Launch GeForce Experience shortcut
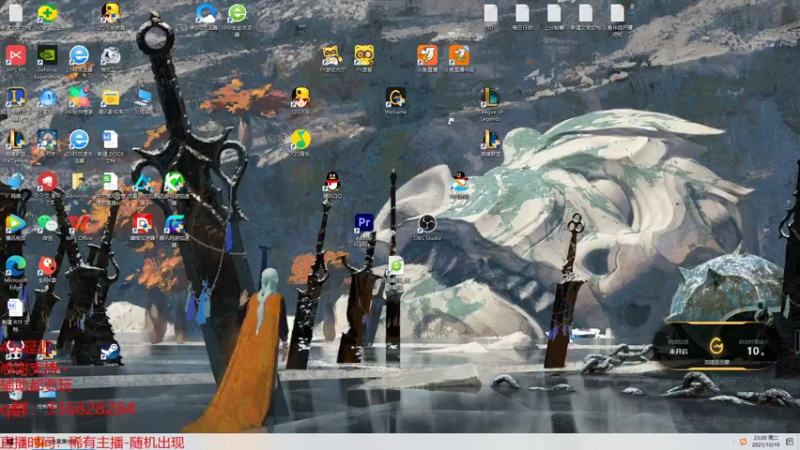Image resolution: width=800 pixels, height=450 pixels. [47, 55]
